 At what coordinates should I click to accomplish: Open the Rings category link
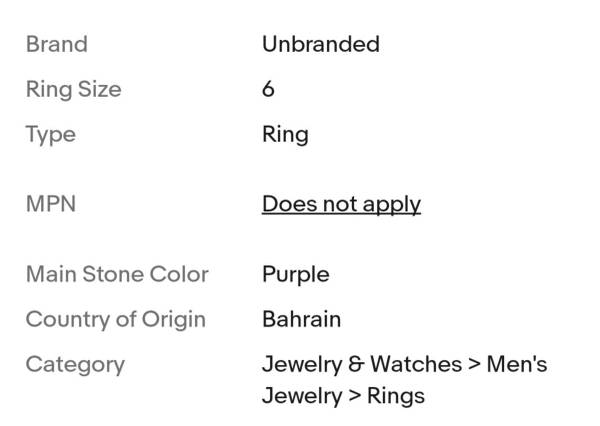396,396
